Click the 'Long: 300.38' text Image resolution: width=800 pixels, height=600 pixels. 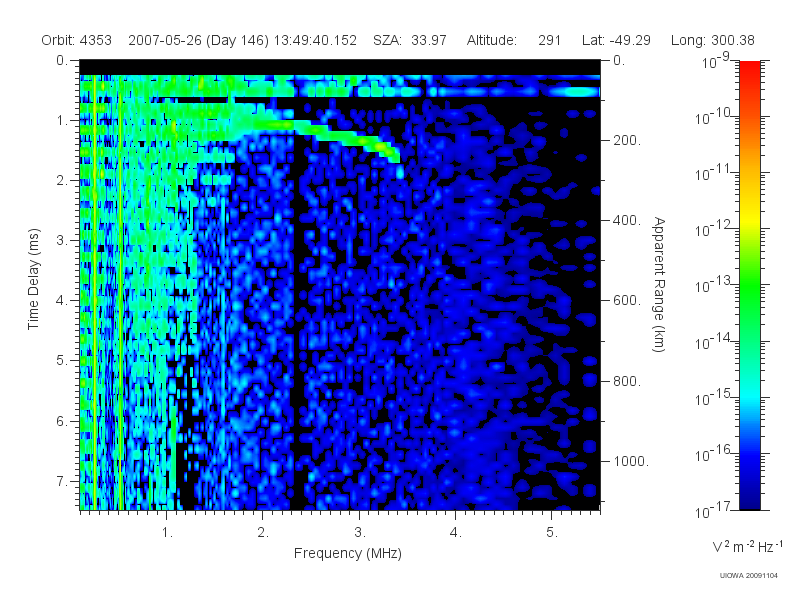tap(713, 40)
